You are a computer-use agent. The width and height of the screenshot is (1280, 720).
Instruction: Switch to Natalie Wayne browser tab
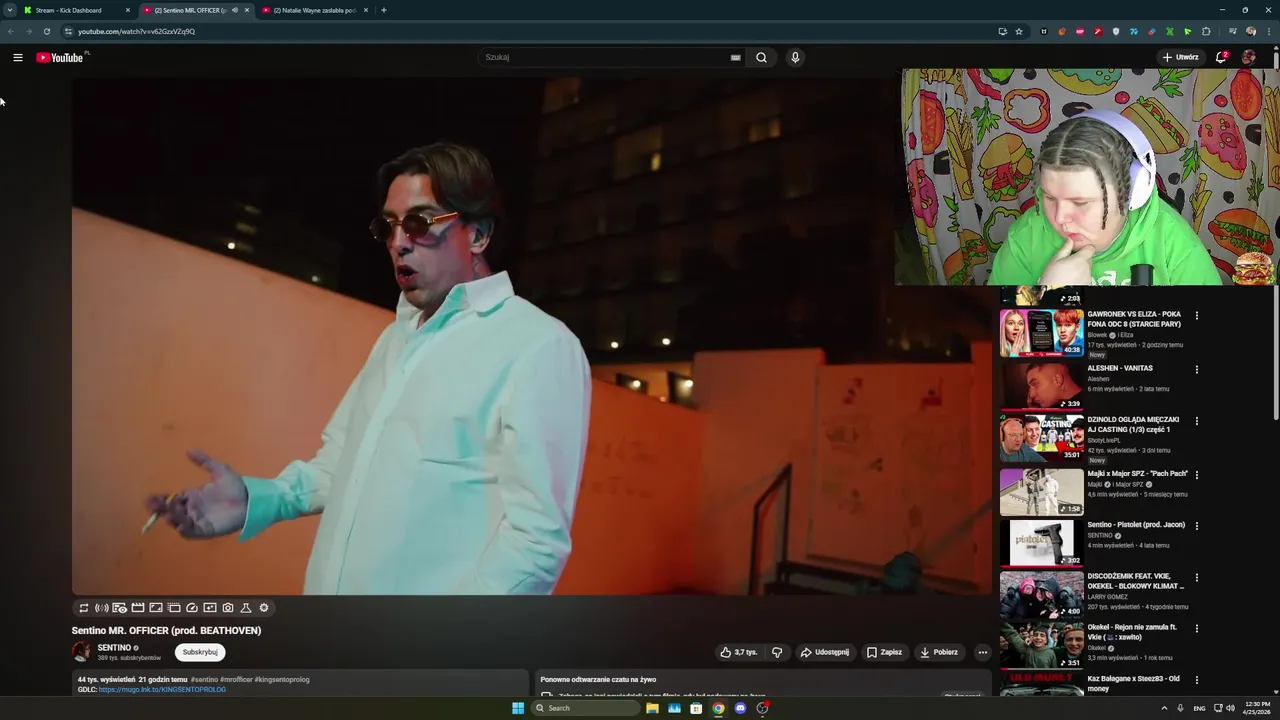pos(314,10)
